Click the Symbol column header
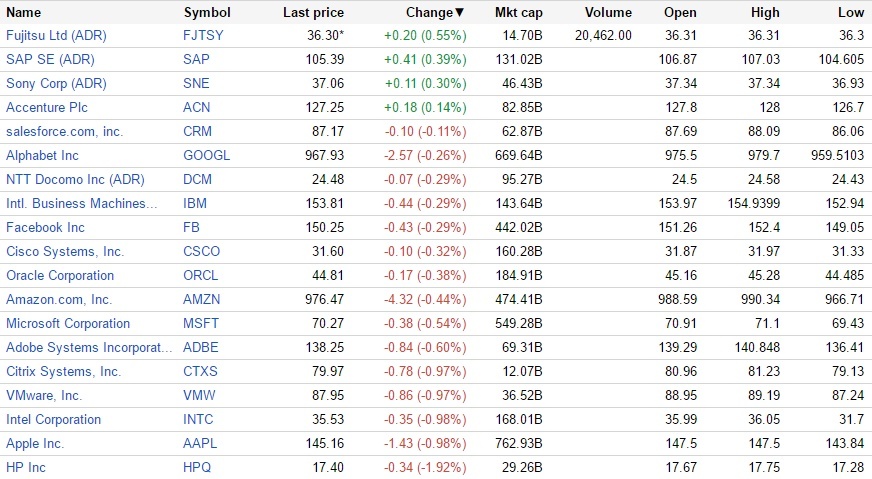The image size is (872, 479). [207, 13]
